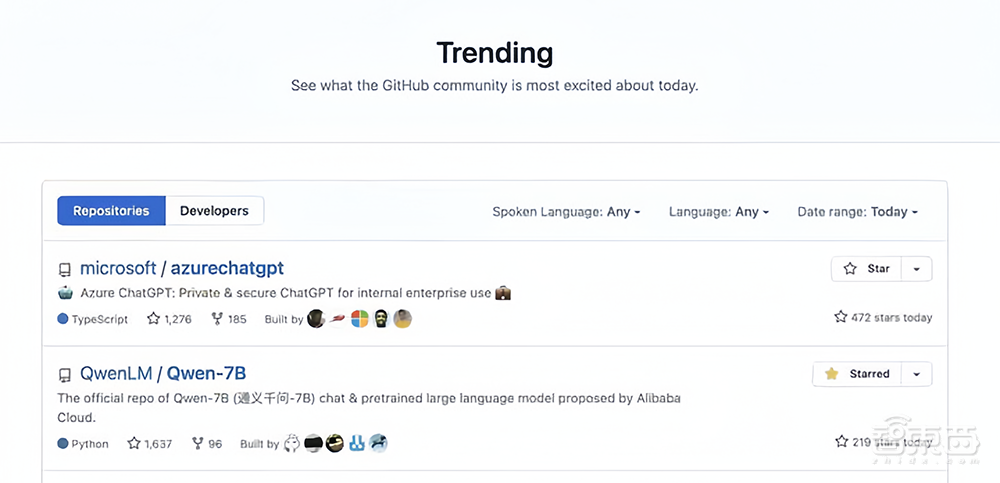1000x483 pixels.
Task: Unstar the QwenLM/Qwen-7B repository
Action: click(x=857, y=374)
